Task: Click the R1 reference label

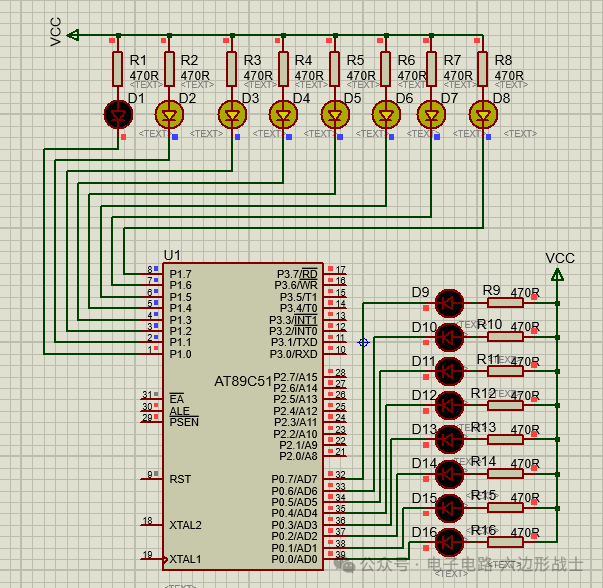Action: pos(138,60)
